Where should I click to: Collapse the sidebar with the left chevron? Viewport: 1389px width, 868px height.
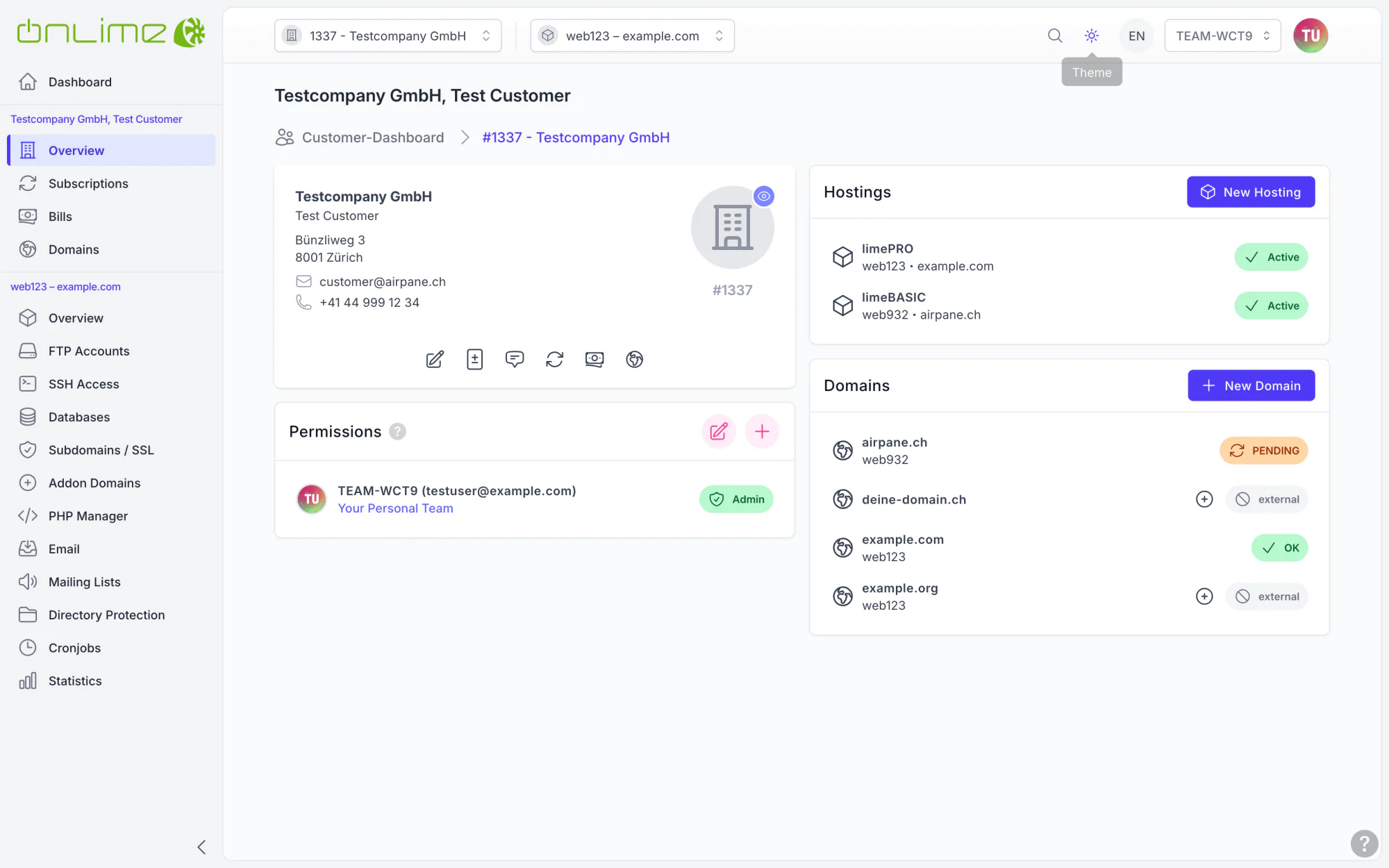pos(201,847)
